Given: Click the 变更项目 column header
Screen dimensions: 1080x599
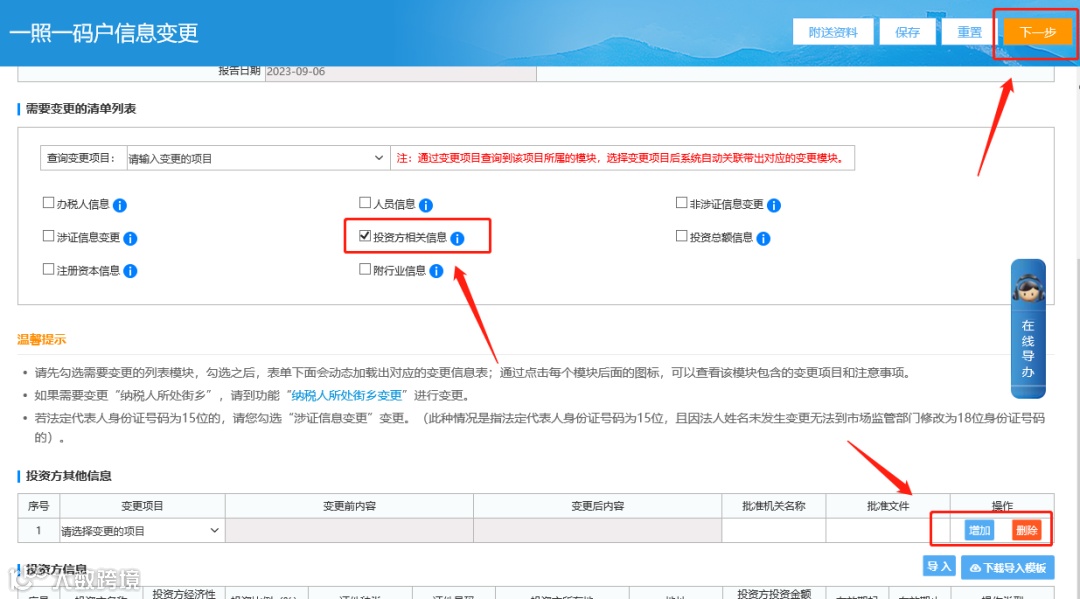Looking at the screenshot, I should (x=142, y=506).
